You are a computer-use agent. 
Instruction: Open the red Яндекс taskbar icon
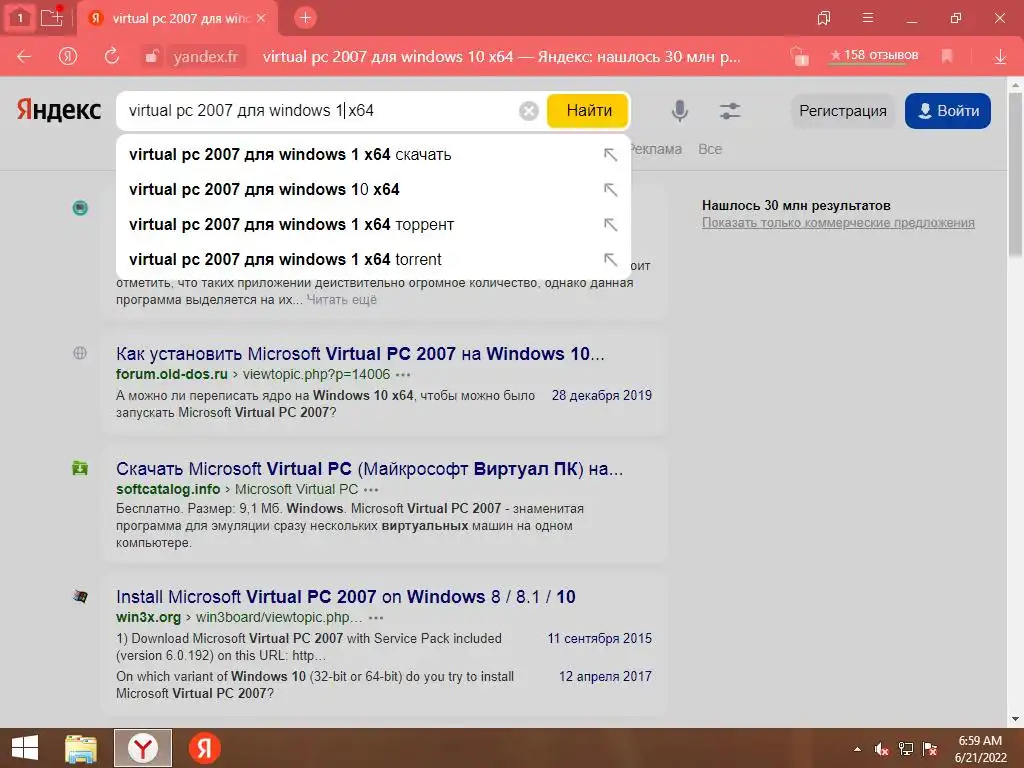[x=204, y=748]
